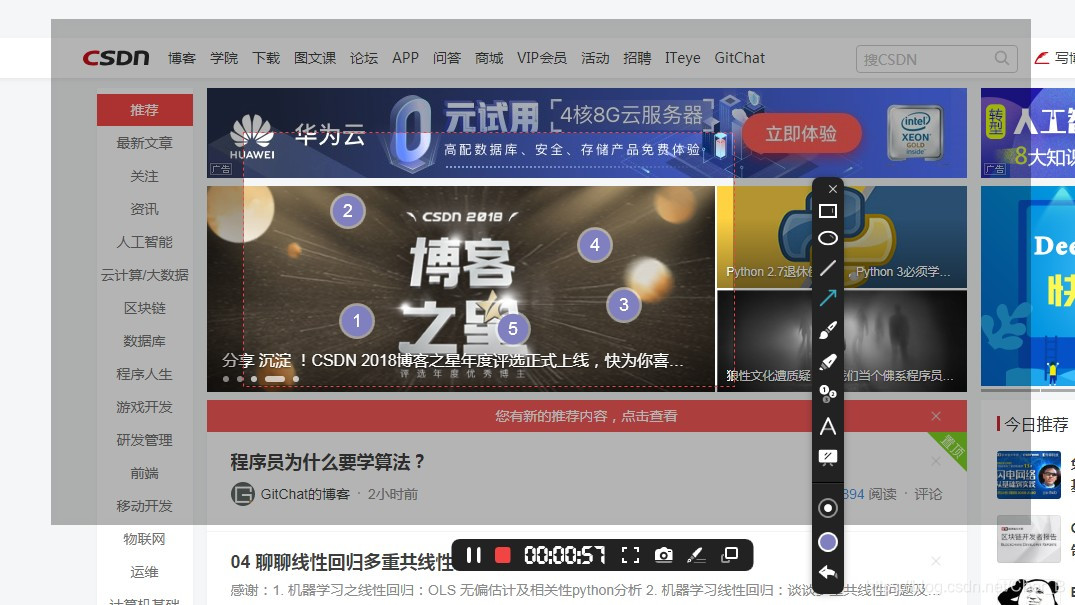Image resolution: width=1075 pixels, height=605 pixels.
Task: Open ITeye in top navigation
Action: (683, 58)
